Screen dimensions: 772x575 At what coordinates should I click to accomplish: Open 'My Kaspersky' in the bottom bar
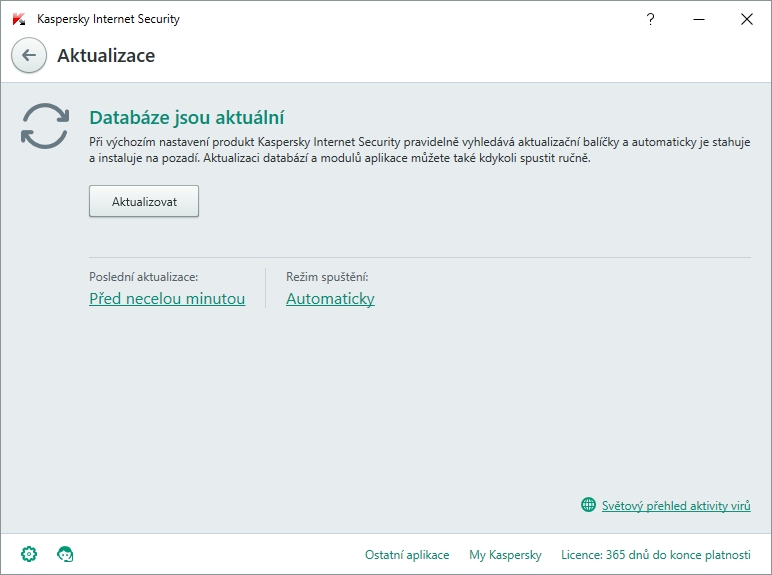tap(505, 555)
